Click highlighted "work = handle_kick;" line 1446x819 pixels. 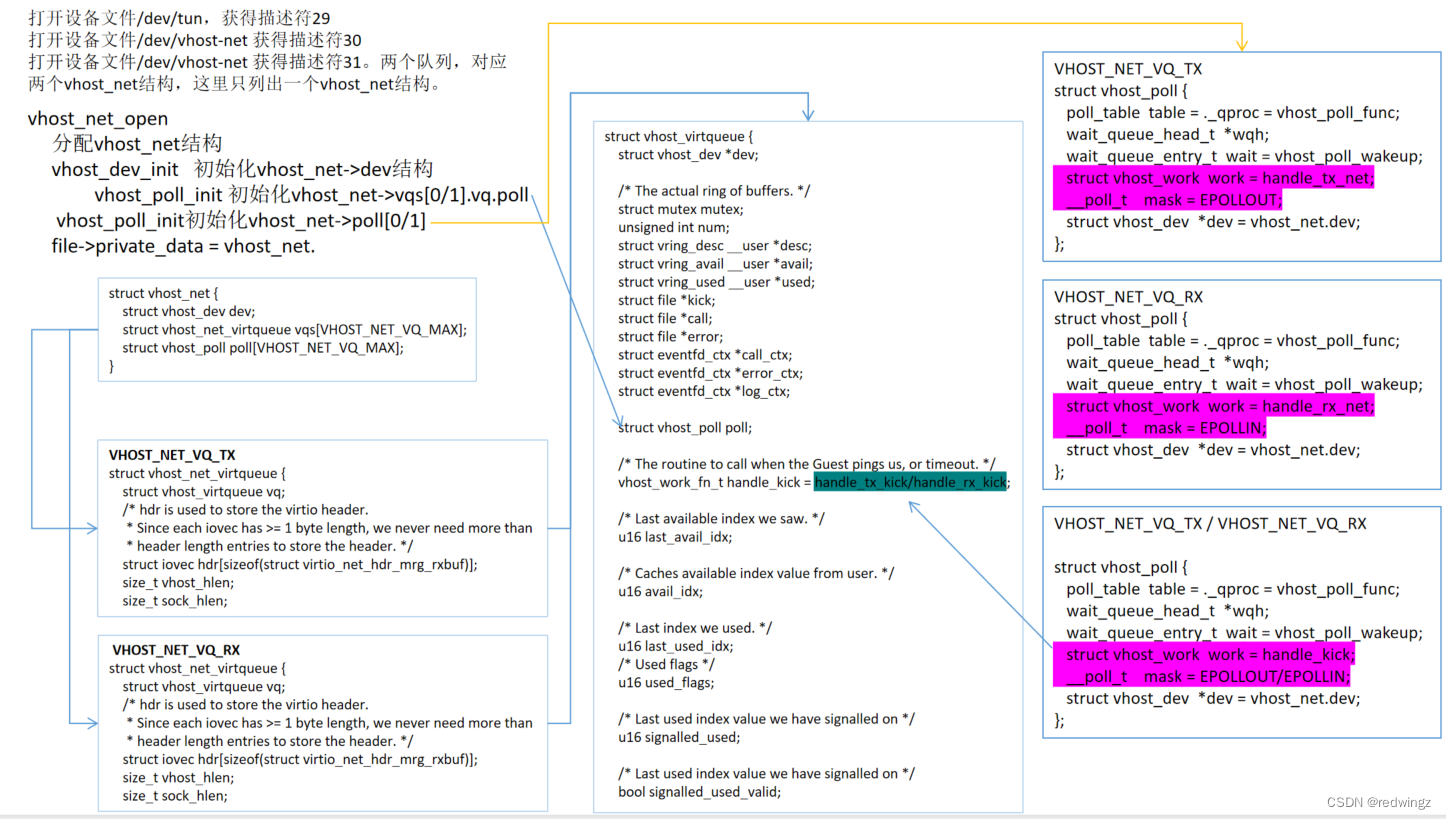pyautogui.click(x=1205, y=654)
